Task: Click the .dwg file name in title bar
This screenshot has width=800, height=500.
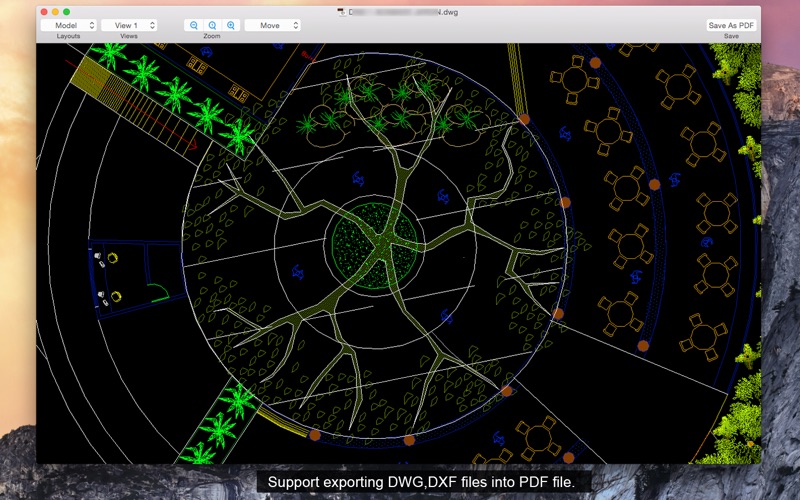Action: [400, 11]
